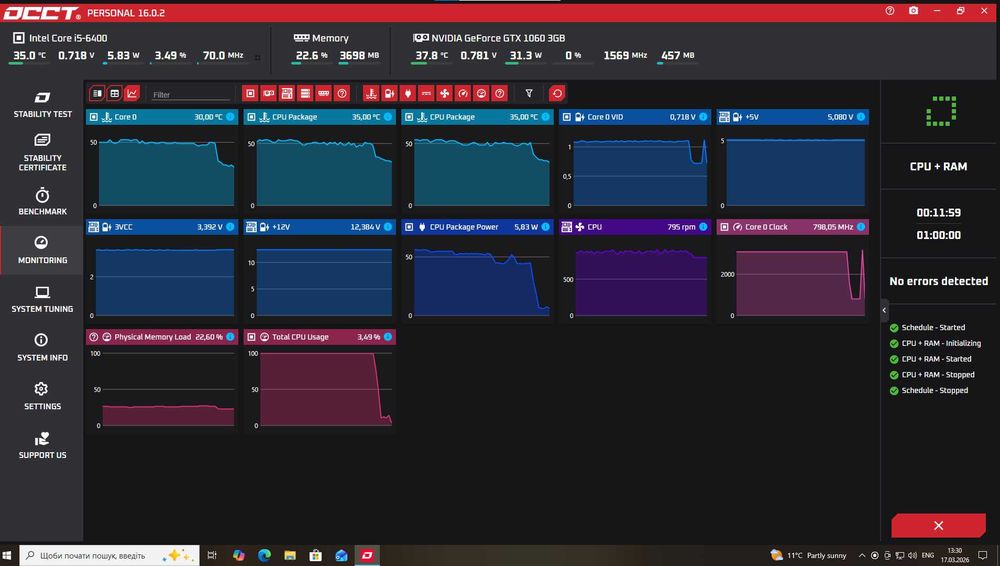Screen dimensions: 1000x566
Task: Click the Total CPU Usage graph
Action: coord(320,389)
